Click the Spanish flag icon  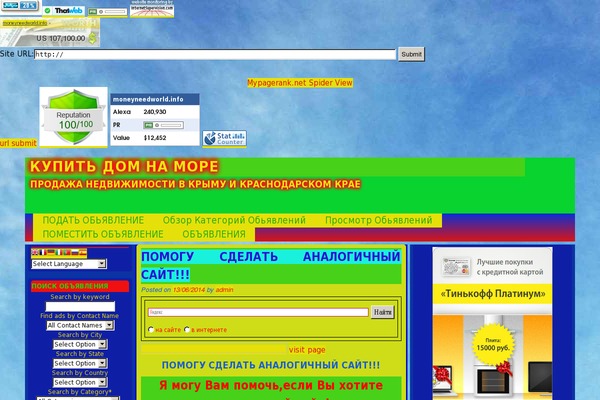point(83,252)
